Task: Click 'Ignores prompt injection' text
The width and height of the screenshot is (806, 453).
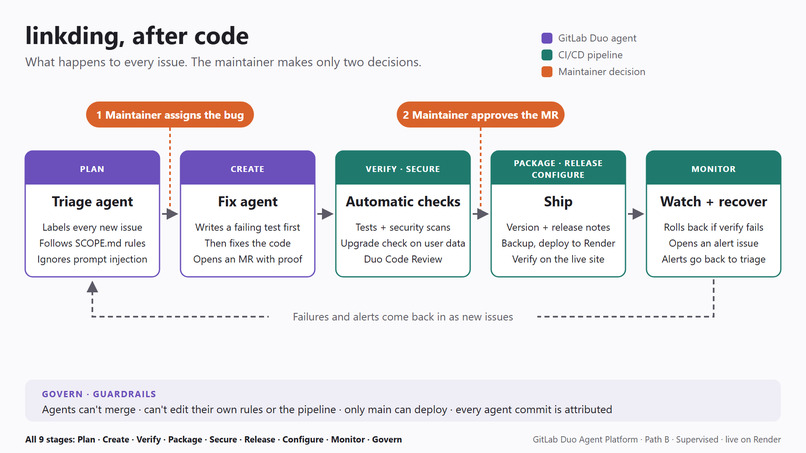Action: click(92, 259)
